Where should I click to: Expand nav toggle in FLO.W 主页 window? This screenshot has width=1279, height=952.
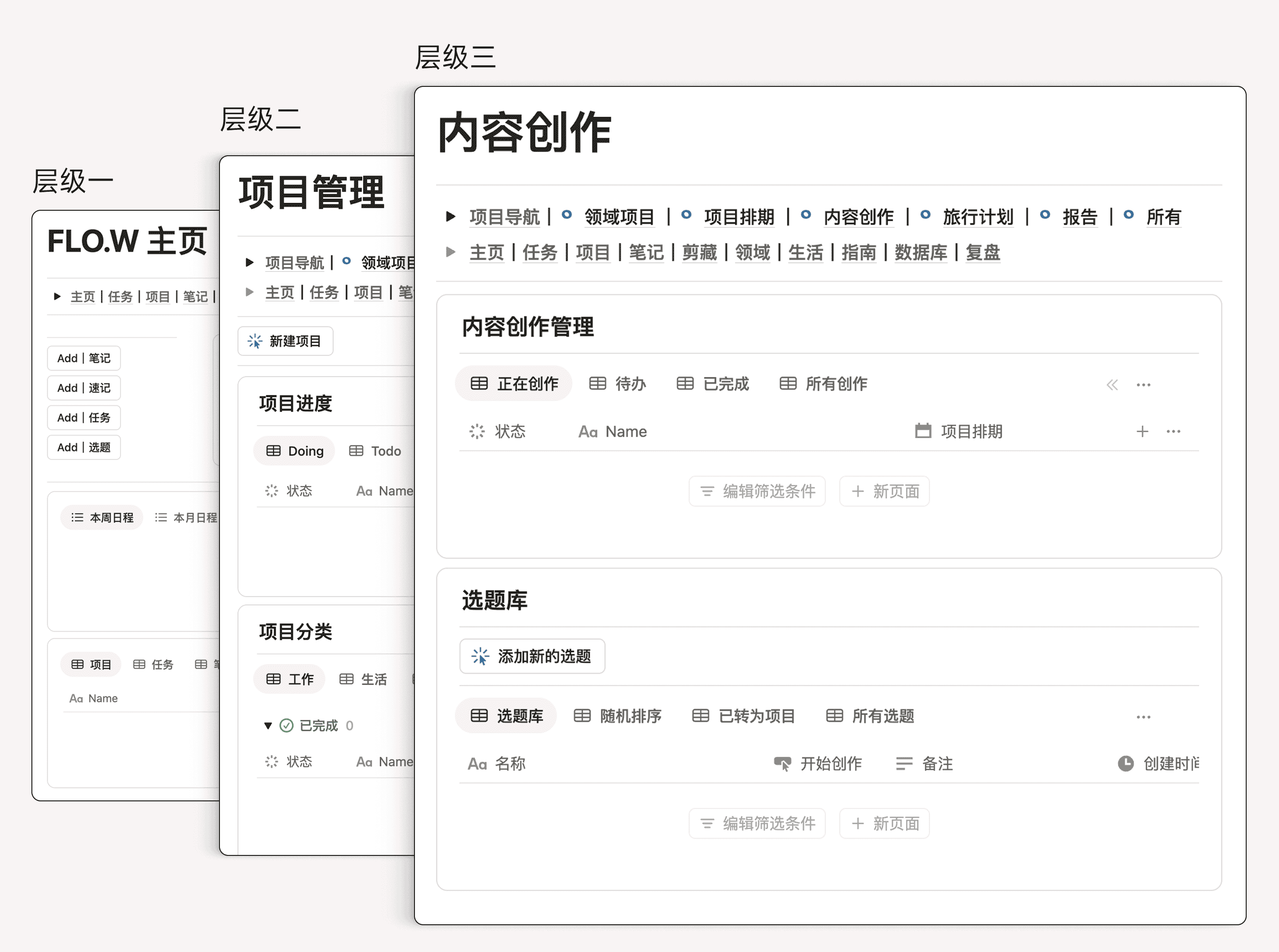pyautogui.click(x=57, y=296)
